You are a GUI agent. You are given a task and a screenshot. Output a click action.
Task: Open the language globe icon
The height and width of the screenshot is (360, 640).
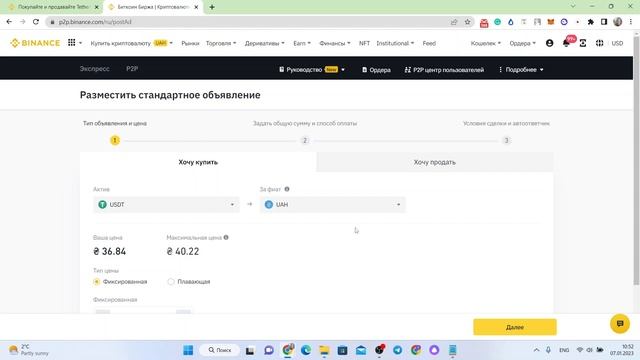click(599, 43)
